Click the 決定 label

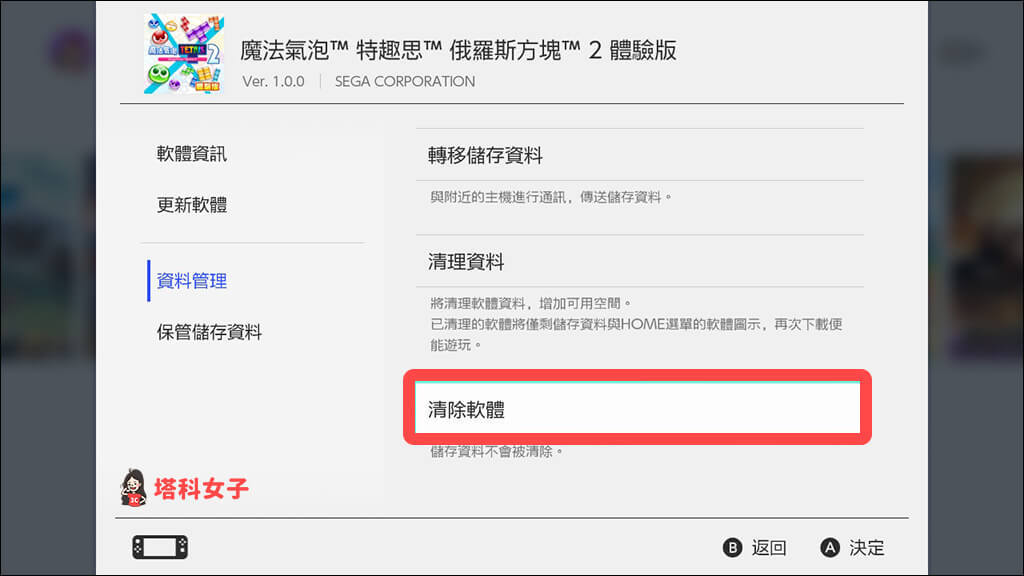[867, 548]
